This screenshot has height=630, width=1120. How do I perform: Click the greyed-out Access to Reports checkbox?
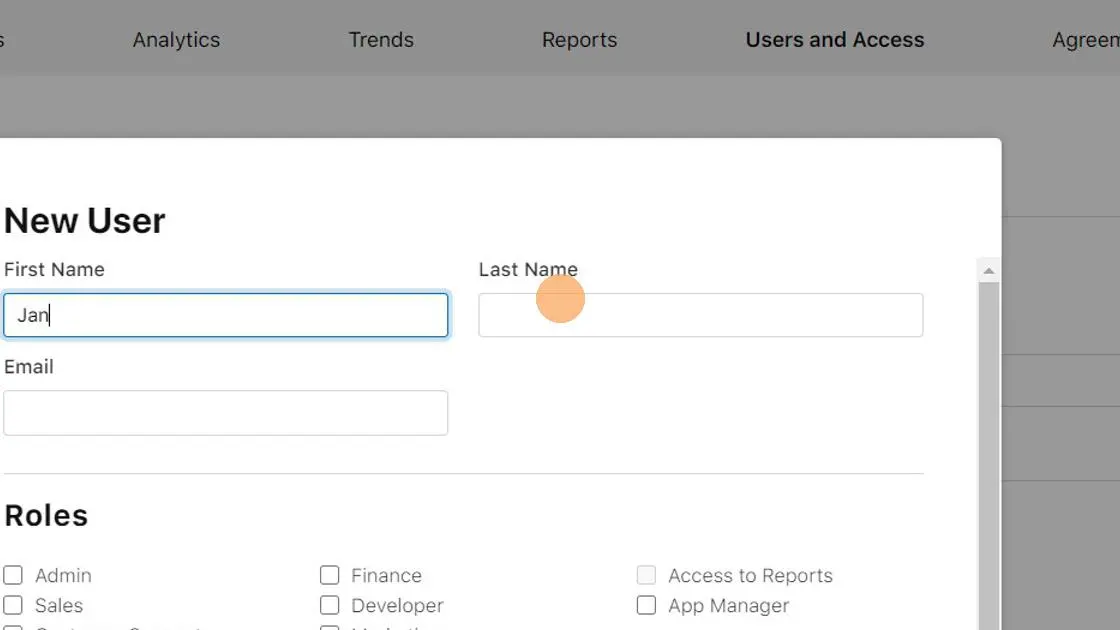tap(647, 575)
